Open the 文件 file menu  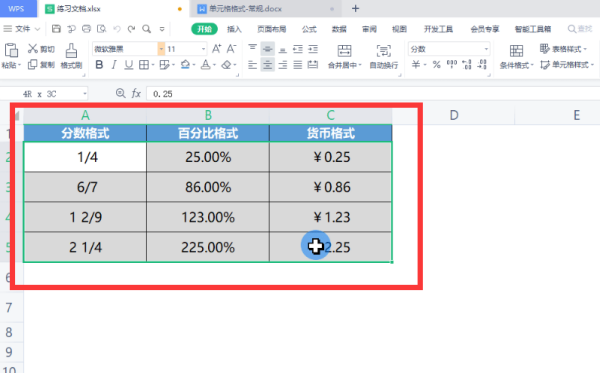[21, 29]
